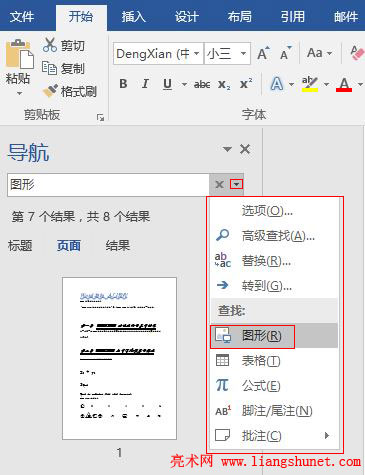Toggle subscript x₂ formatting
The height and width of the screenshot is (475, 365).
224,84
